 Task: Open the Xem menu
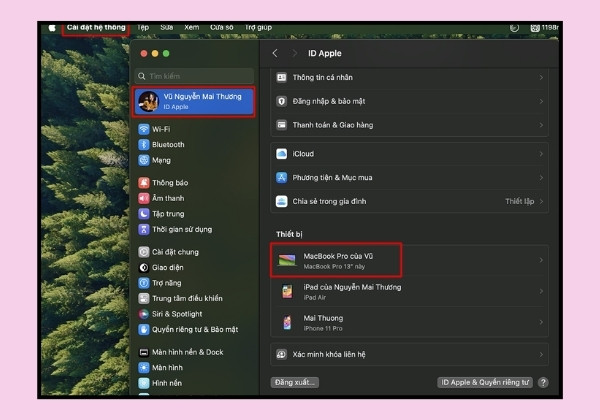pyautogui.click(x=191, y=28)
